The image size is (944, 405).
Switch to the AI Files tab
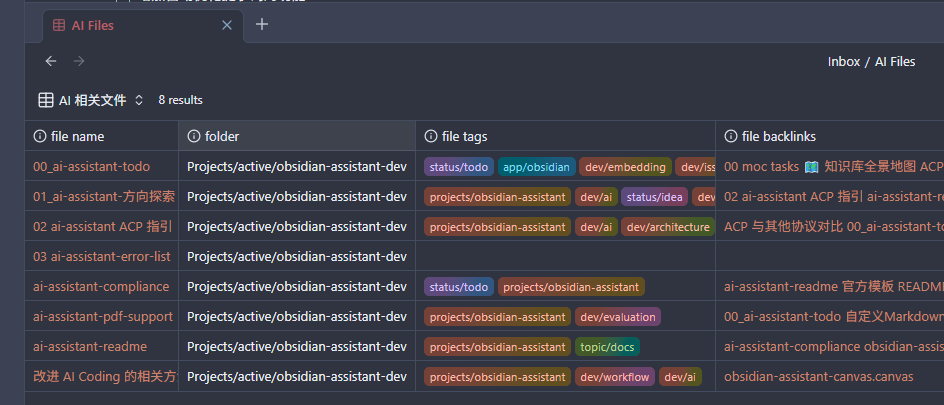click(143, 25)
